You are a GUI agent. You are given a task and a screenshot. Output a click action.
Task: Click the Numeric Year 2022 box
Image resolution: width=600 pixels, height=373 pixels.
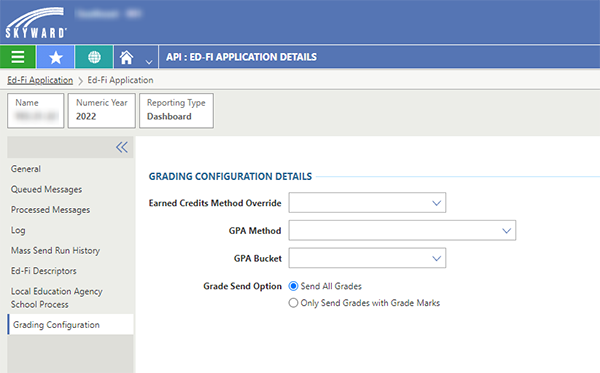click(101, 111)
